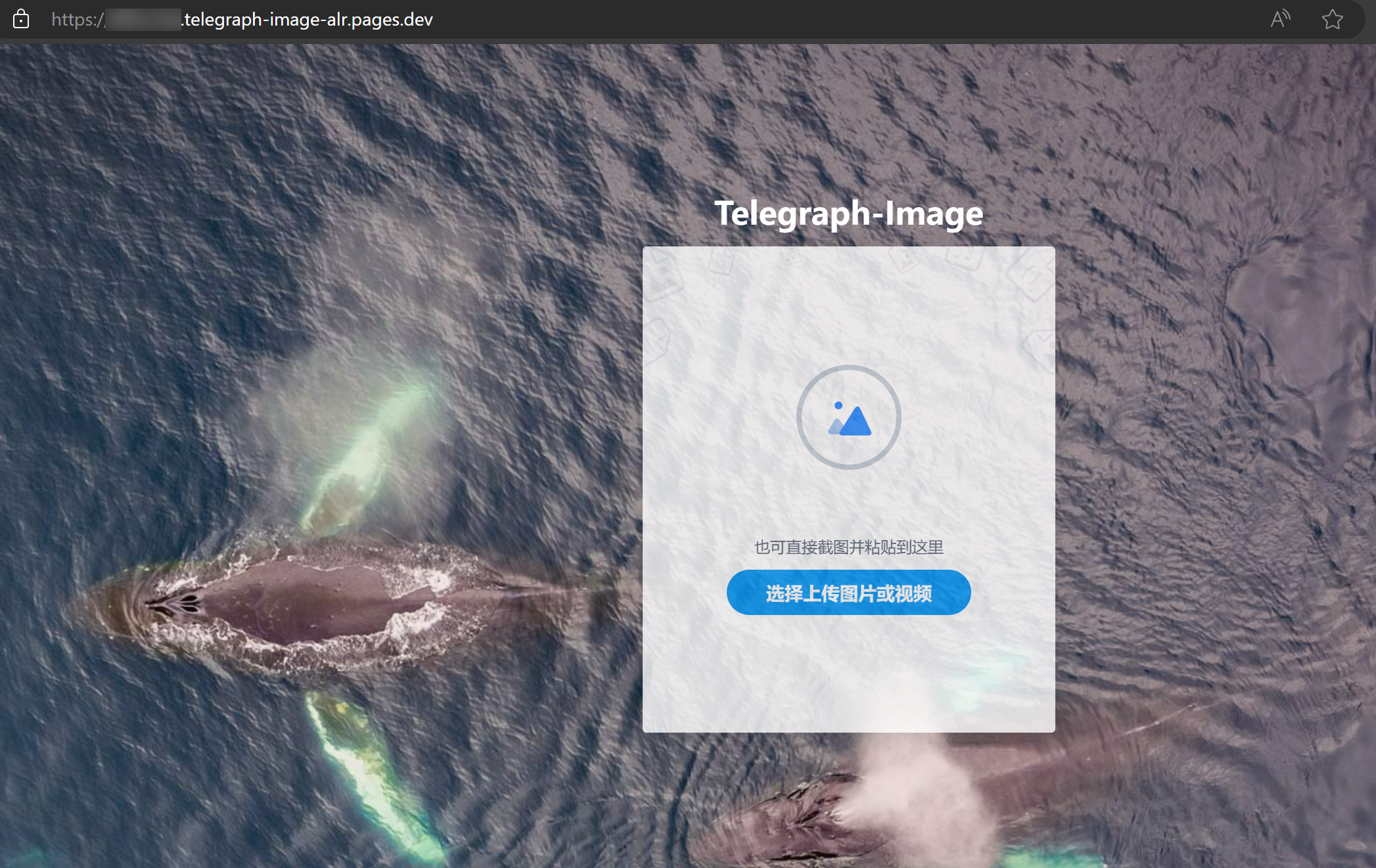Click the site security lock icon

[21, 19]
